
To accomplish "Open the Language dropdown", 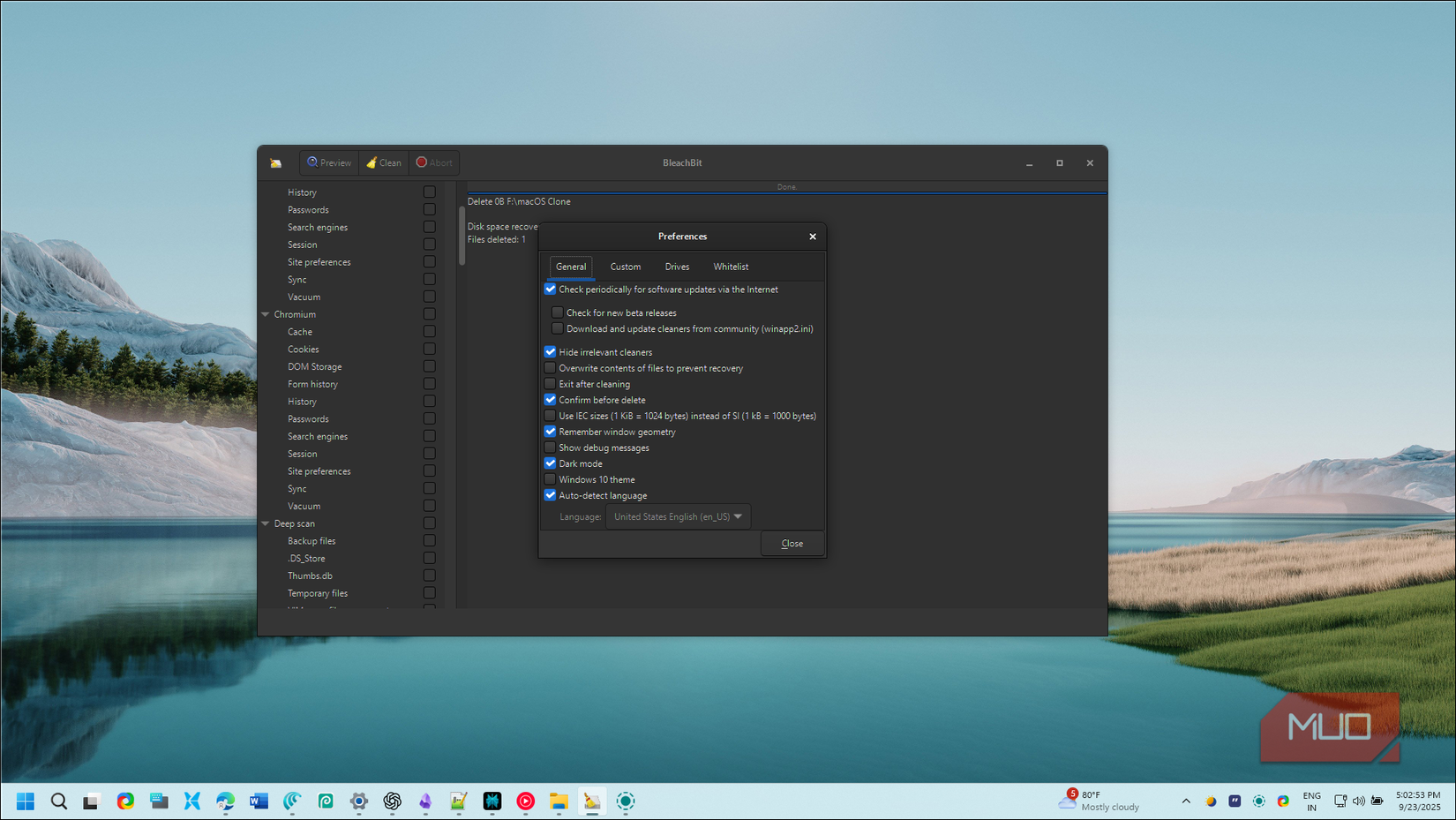I will [678, 516].
